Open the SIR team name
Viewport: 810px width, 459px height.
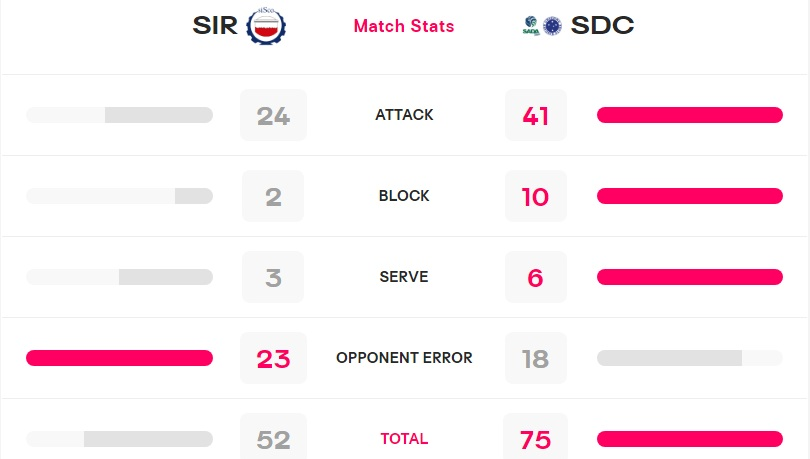click(x=215, y=25)
